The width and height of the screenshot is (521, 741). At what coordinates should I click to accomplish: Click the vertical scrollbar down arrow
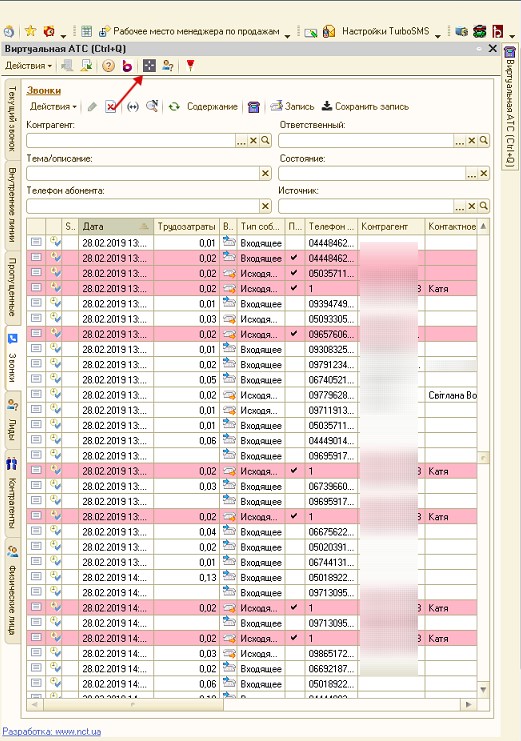tap(483, 689)
